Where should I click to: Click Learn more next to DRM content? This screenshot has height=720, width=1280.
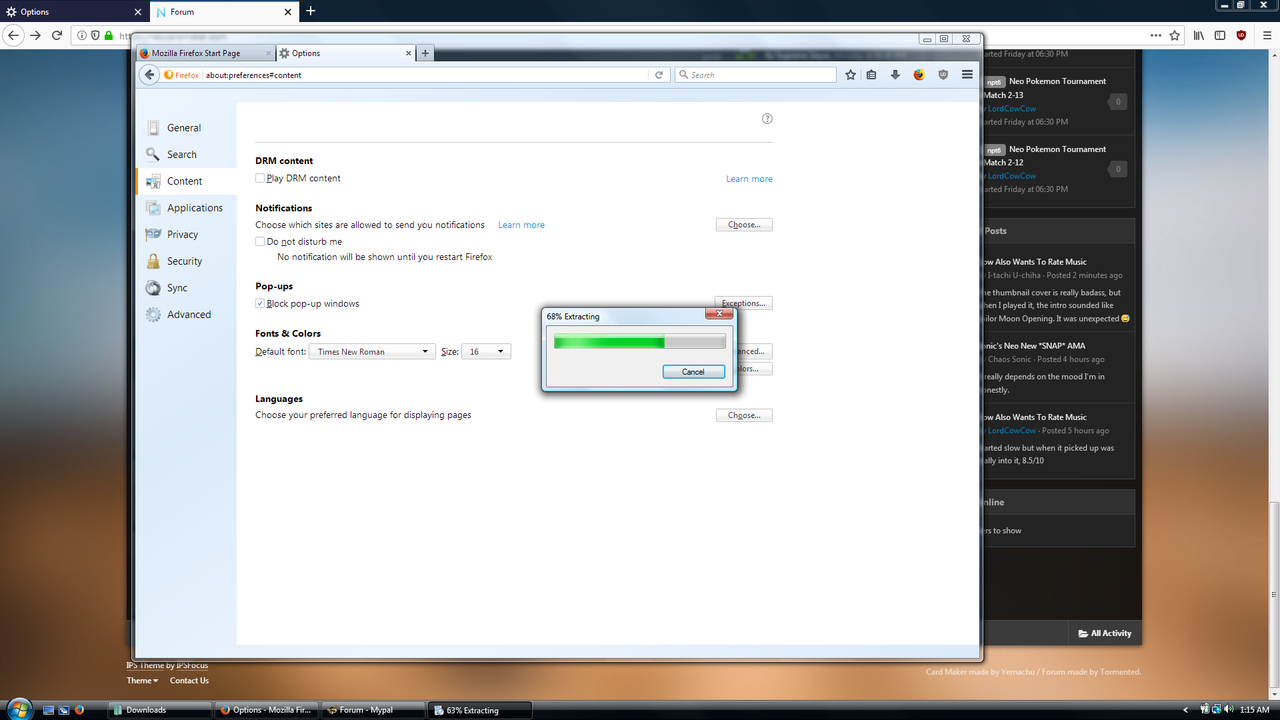point(749,178)
